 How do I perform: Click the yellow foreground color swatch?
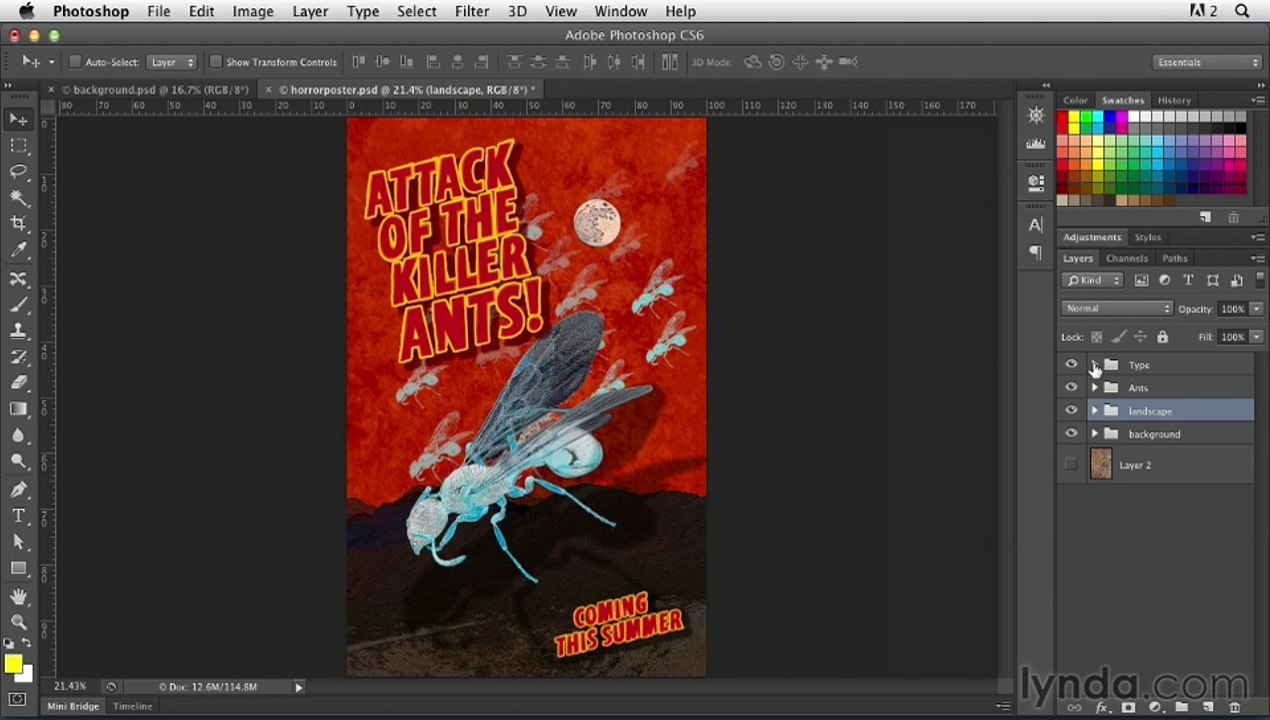[x=13, y=664]
